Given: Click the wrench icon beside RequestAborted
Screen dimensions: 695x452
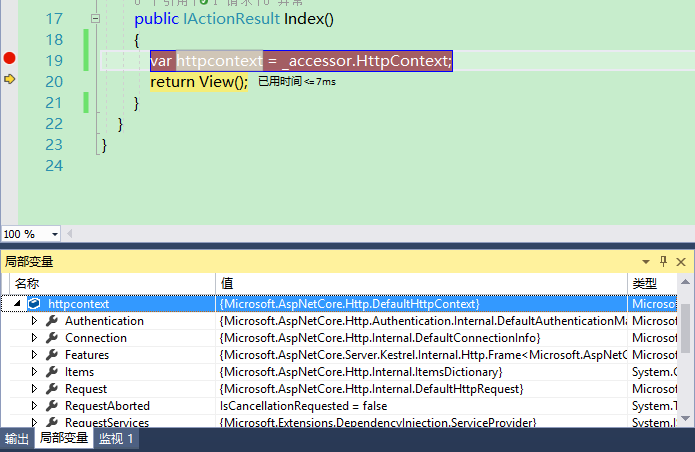Looking at the screenshot, I should [x=52, y=405].
